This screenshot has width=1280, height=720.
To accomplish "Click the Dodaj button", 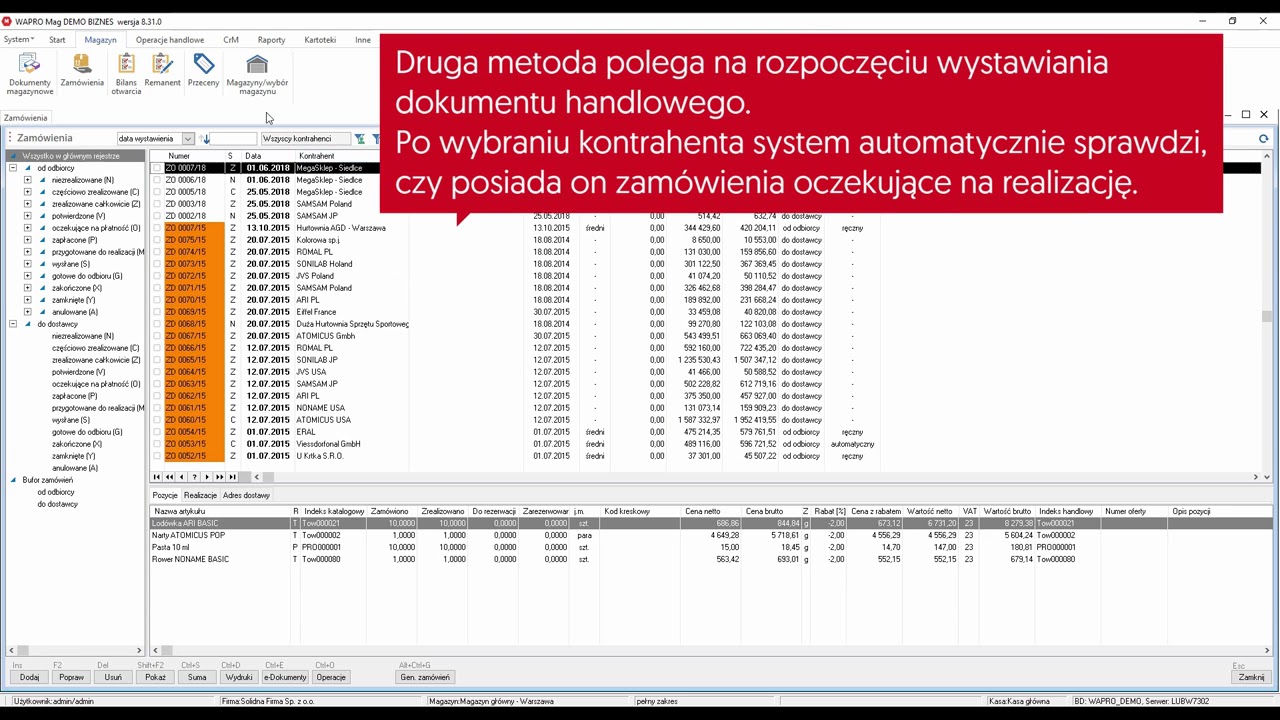I will (x=30, y=677).
